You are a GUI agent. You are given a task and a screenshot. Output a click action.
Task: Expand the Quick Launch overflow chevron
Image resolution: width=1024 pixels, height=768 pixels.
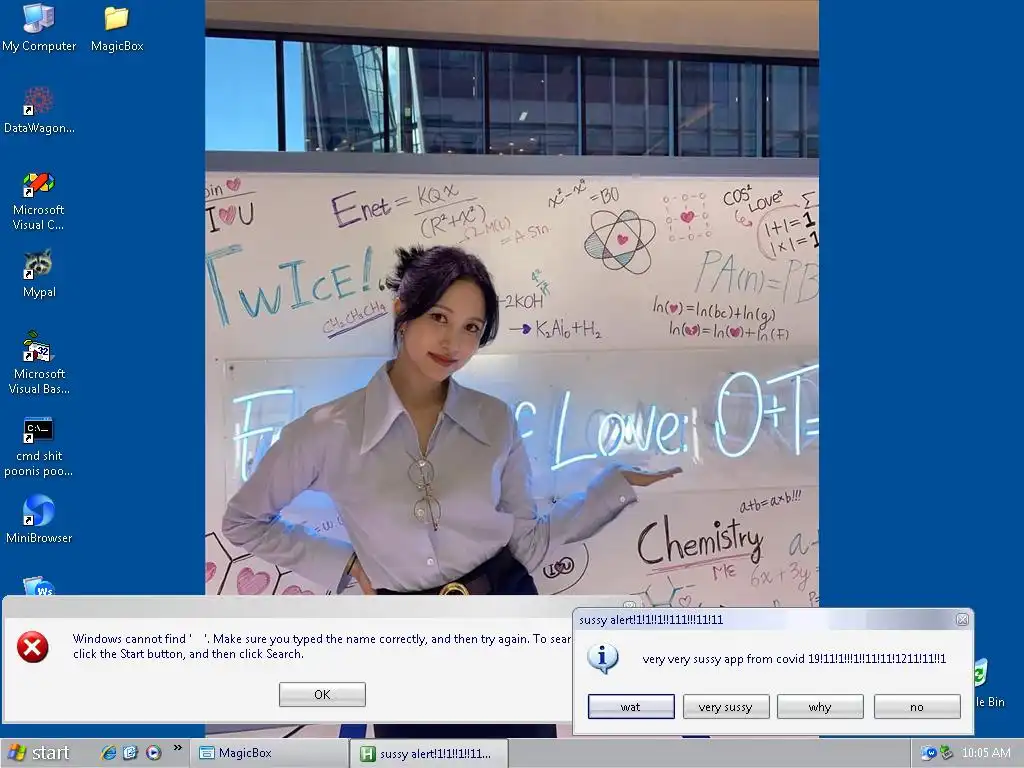(177, 748)
